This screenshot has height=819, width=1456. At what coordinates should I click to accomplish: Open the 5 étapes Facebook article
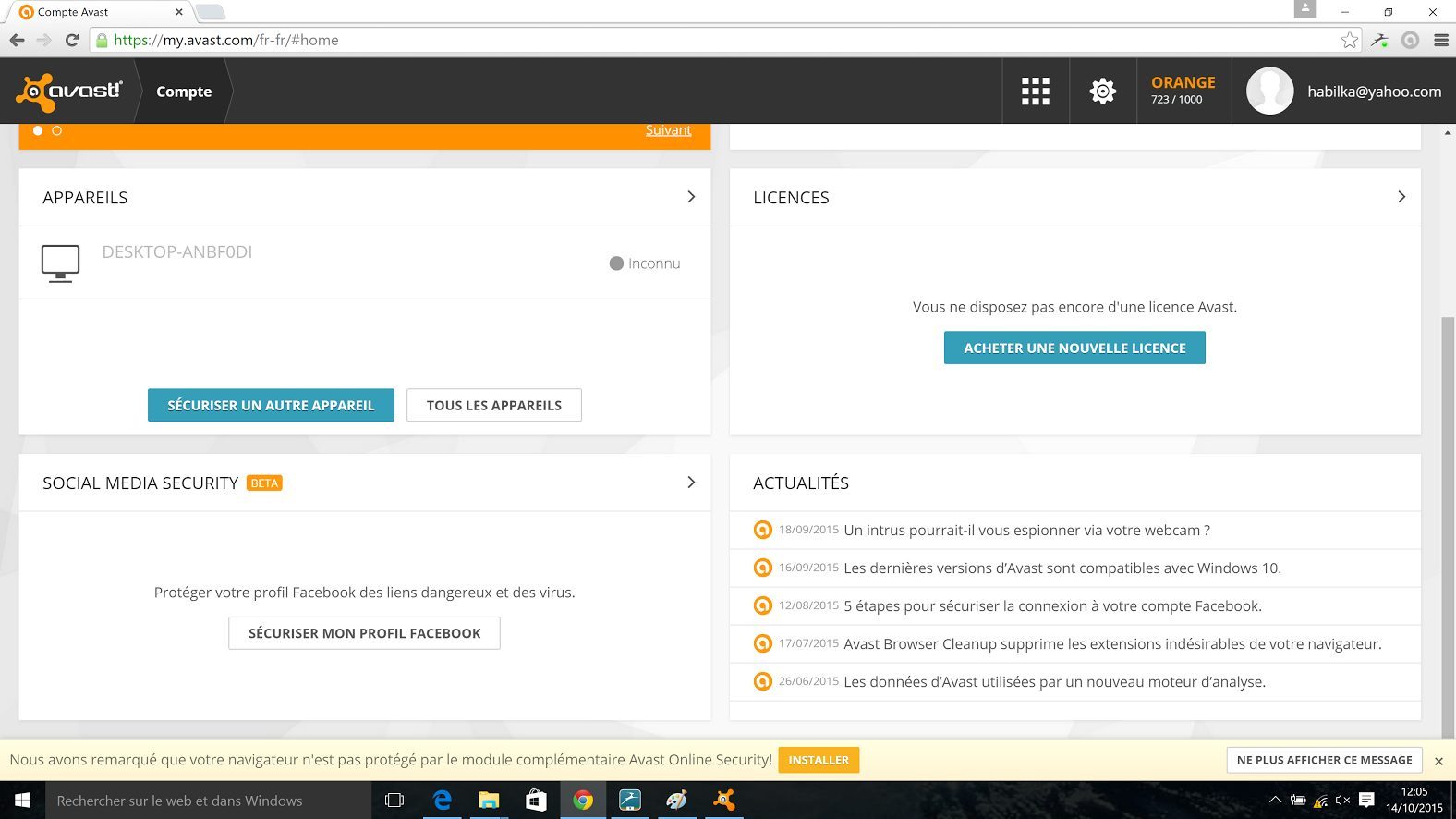1052,605
